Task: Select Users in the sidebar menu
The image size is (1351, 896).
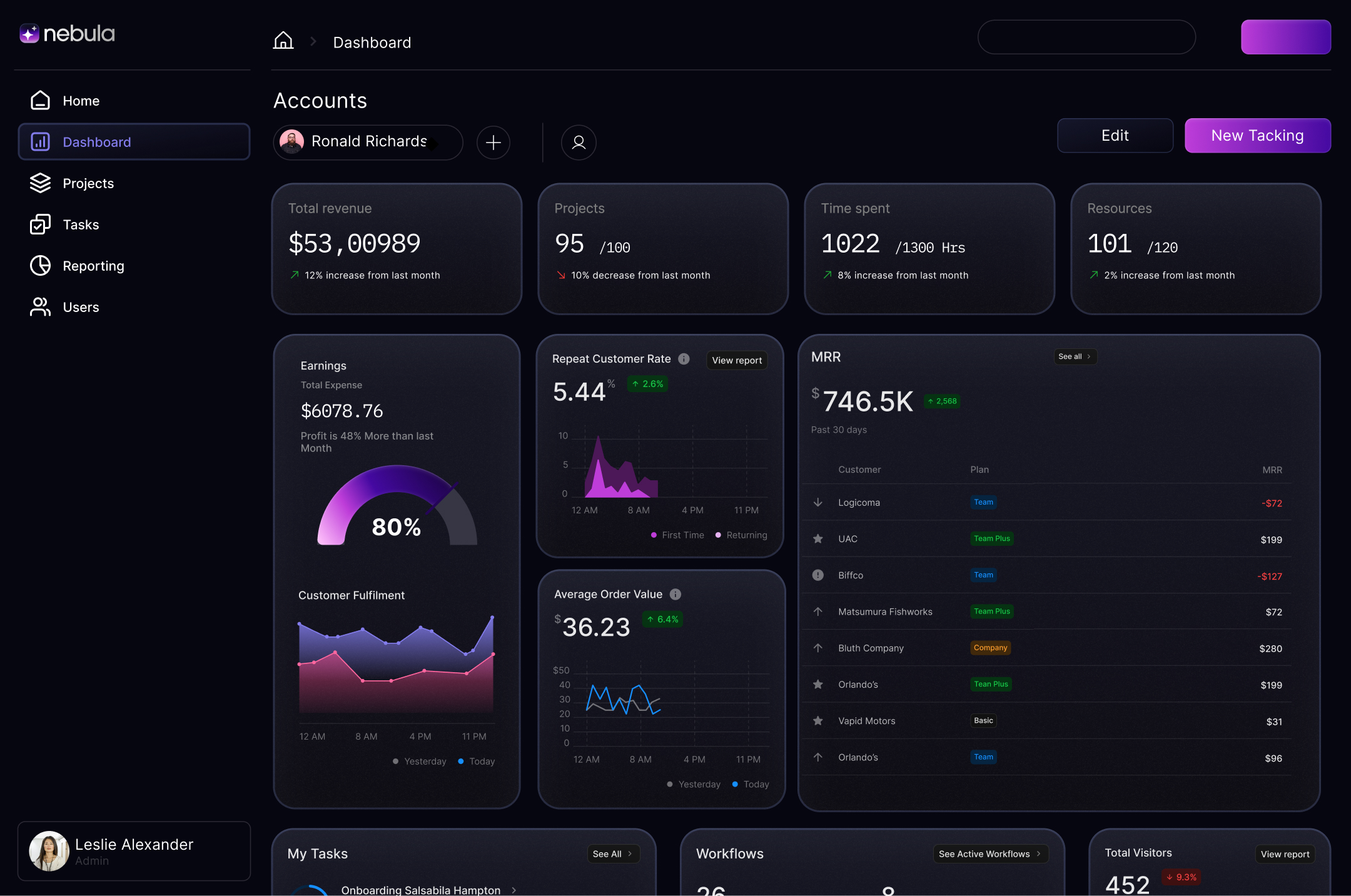Action: [81, 307]
